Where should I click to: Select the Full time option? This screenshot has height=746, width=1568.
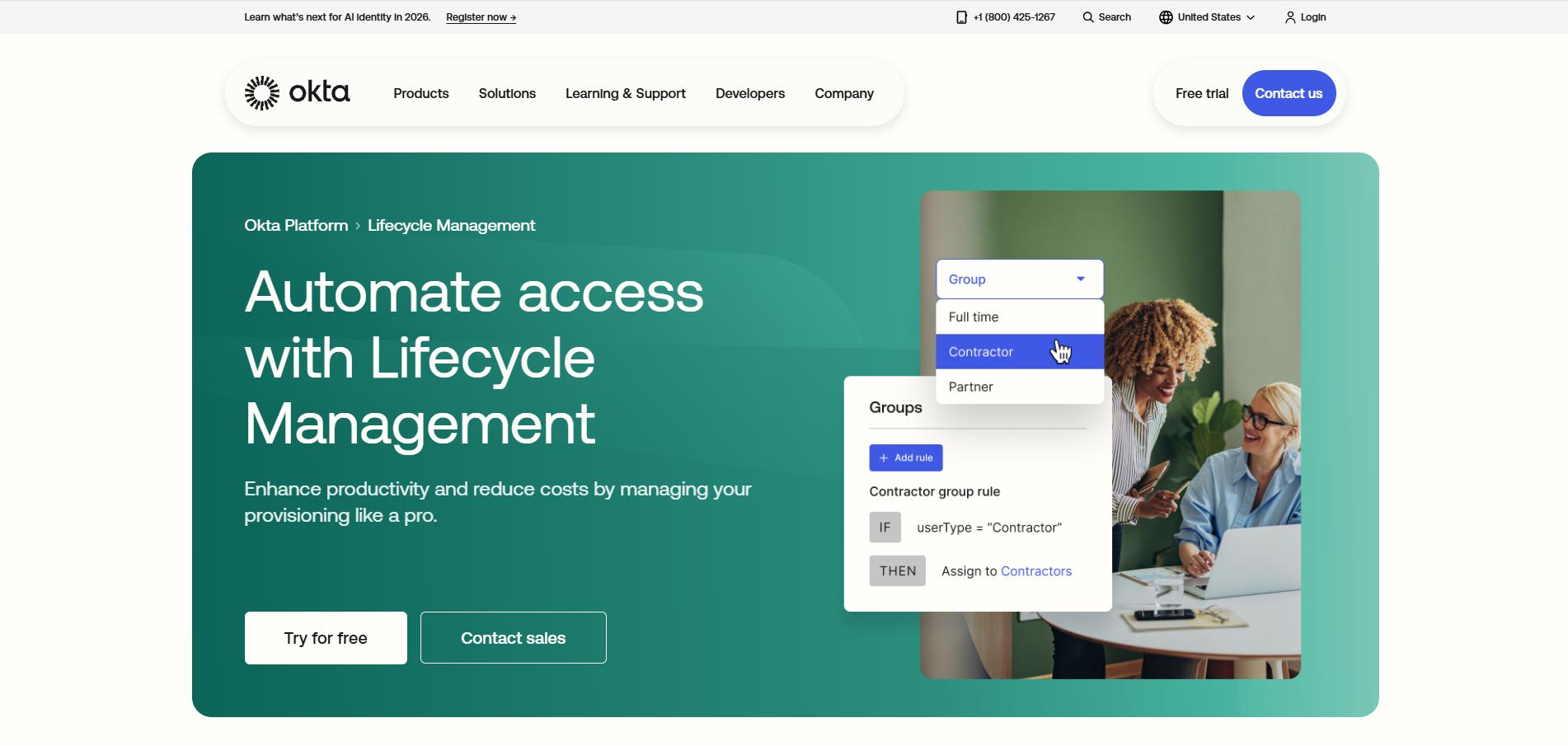(974, 317)
